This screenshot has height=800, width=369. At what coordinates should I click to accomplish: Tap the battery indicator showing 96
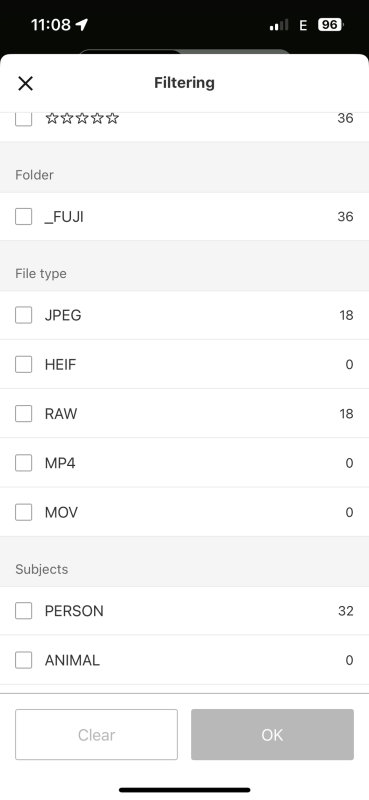point(330,24)
